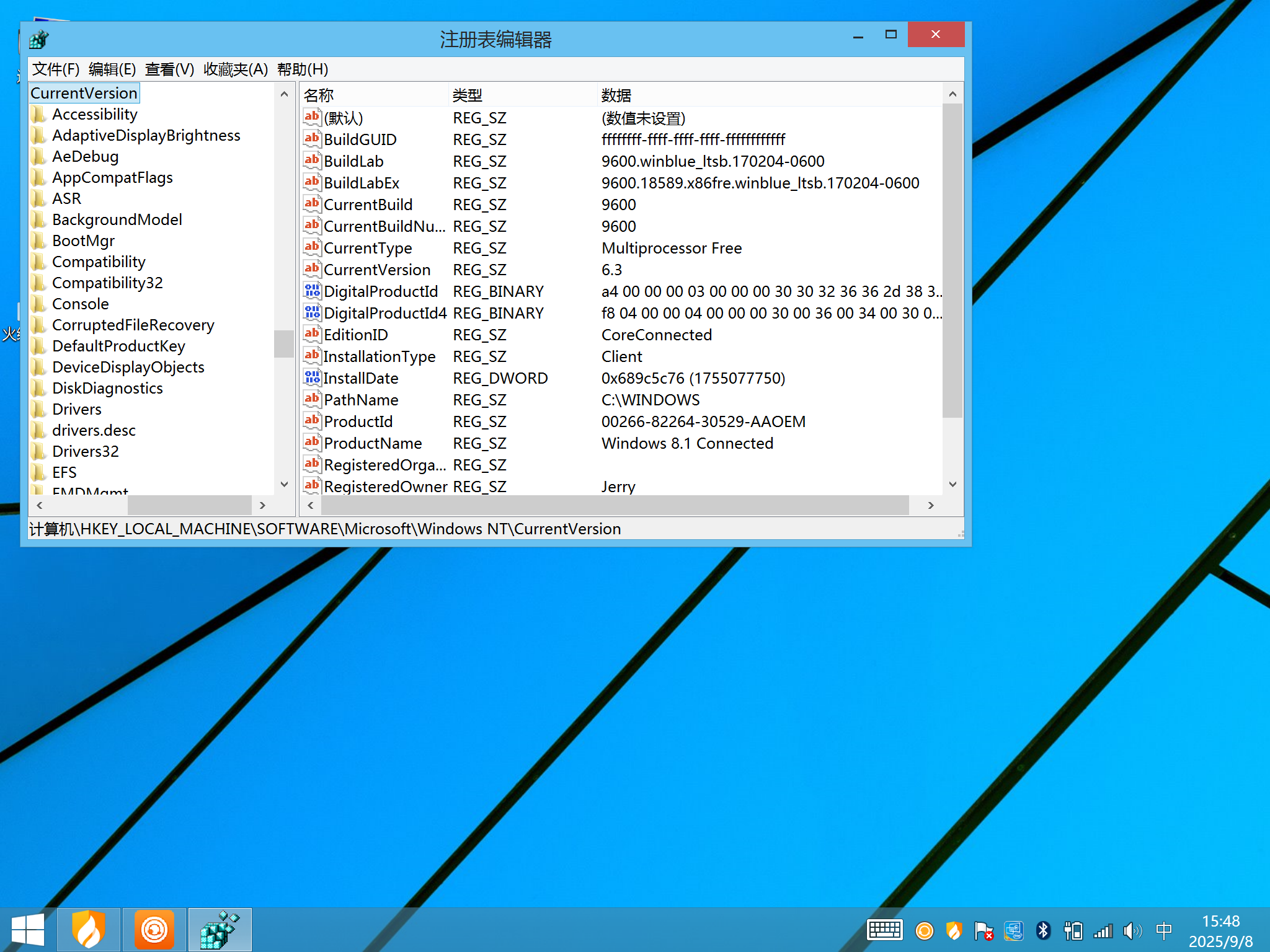
Task: Sort values by the 类型 column header
Action: pyautogui.click(x=522, y=95)
